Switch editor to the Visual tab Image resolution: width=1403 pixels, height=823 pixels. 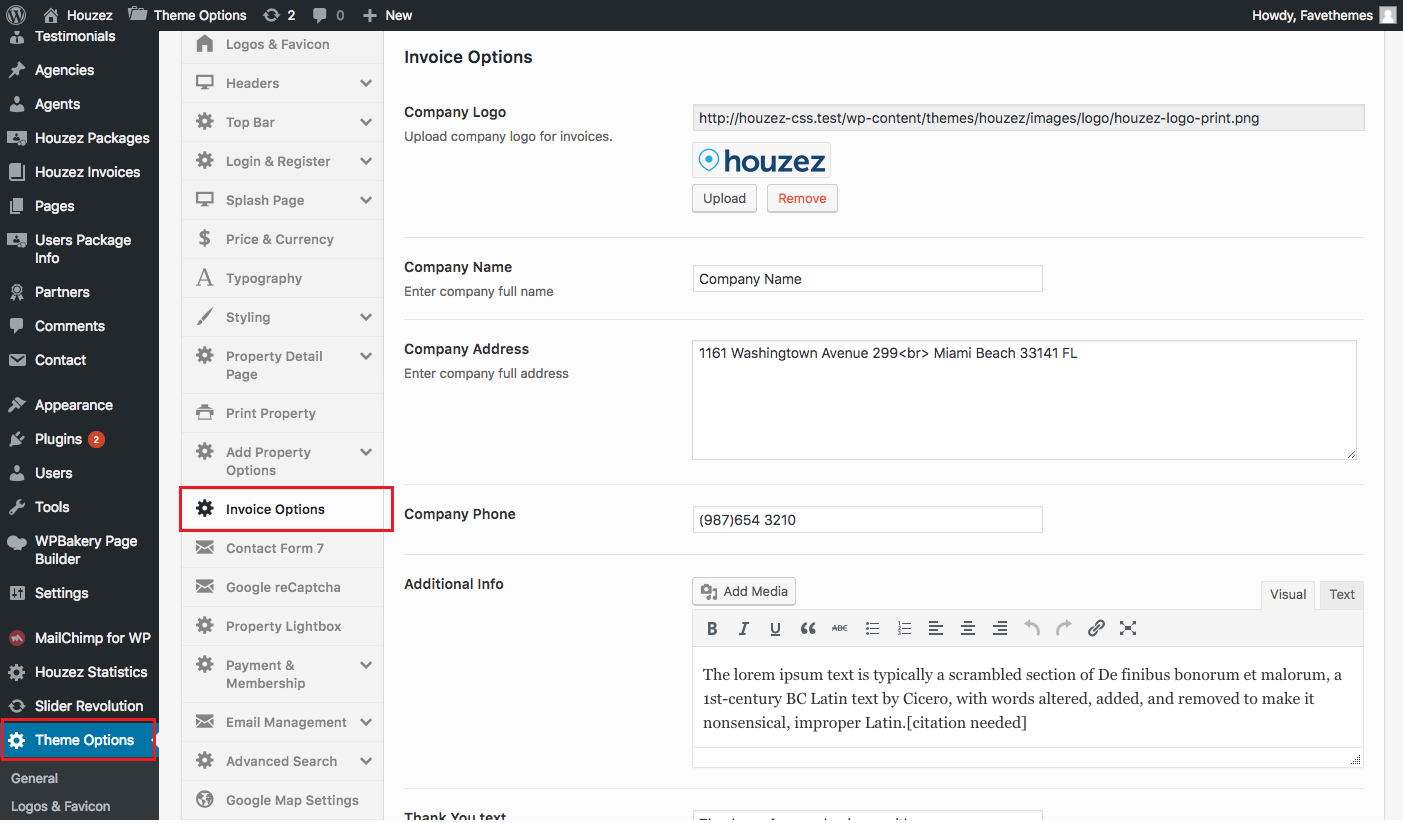click(x=1288, y=595)
